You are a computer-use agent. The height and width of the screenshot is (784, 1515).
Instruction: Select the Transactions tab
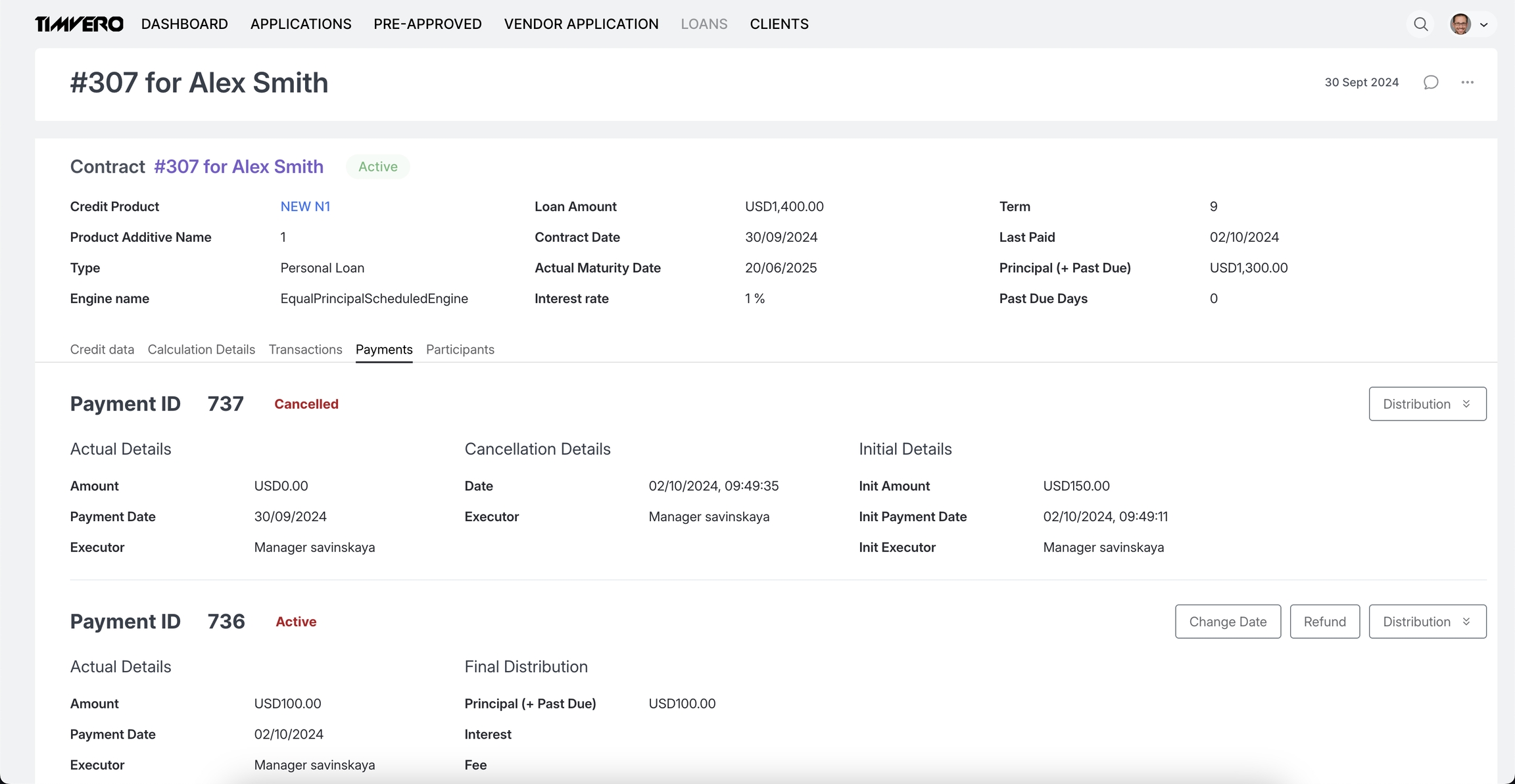[305, 350]
